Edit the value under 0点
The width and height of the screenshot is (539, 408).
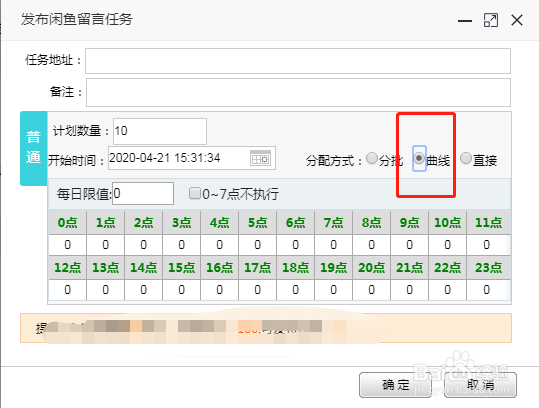click(x=67, y=245)
